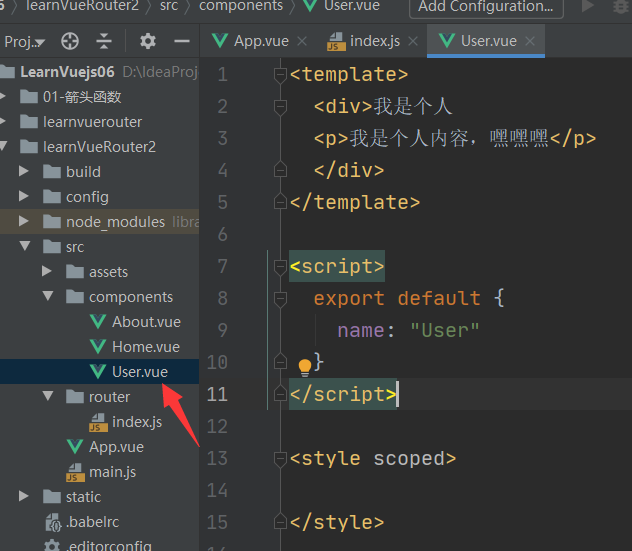Viewport: 632px width, 551px height.
Task: Fold the export default block on line 8
Action: click(x=280, y=299)
